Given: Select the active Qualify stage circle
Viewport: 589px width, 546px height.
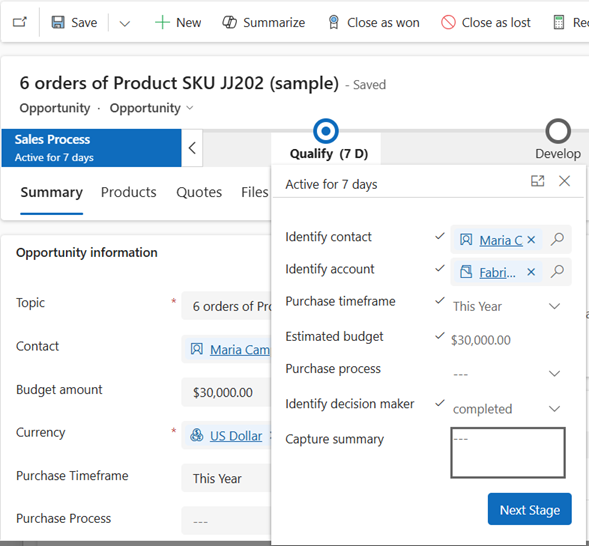Looking at the screenshot, I should (326, 131).
